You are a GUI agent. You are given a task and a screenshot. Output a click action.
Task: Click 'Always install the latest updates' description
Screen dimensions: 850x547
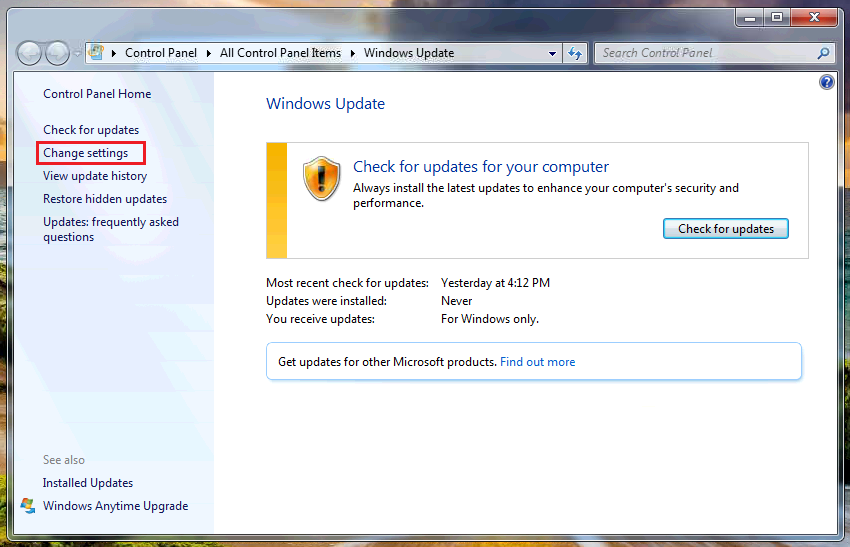[546, 195]
